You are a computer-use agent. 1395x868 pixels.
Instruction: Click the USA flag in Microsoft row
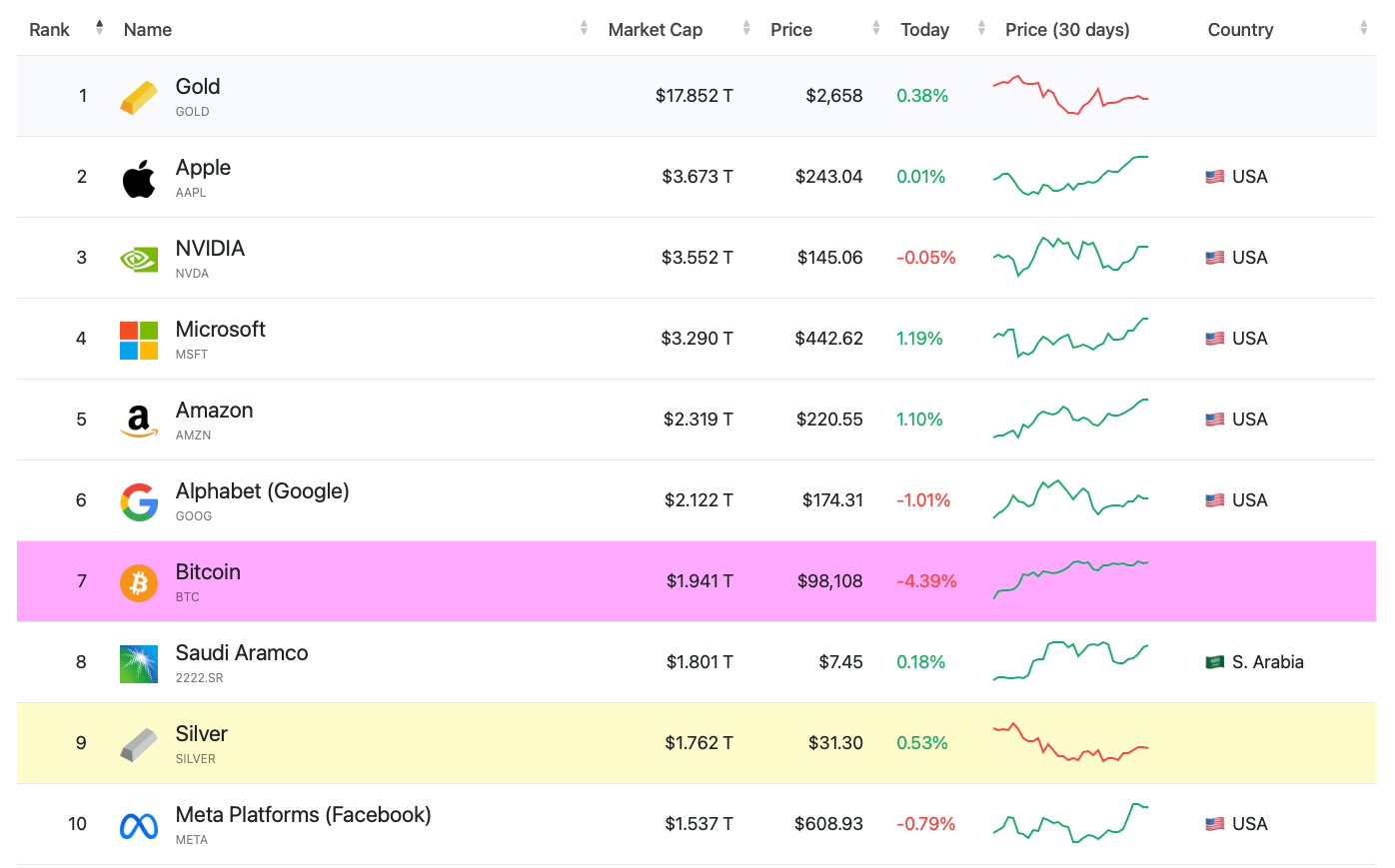tap(1214, 339)
